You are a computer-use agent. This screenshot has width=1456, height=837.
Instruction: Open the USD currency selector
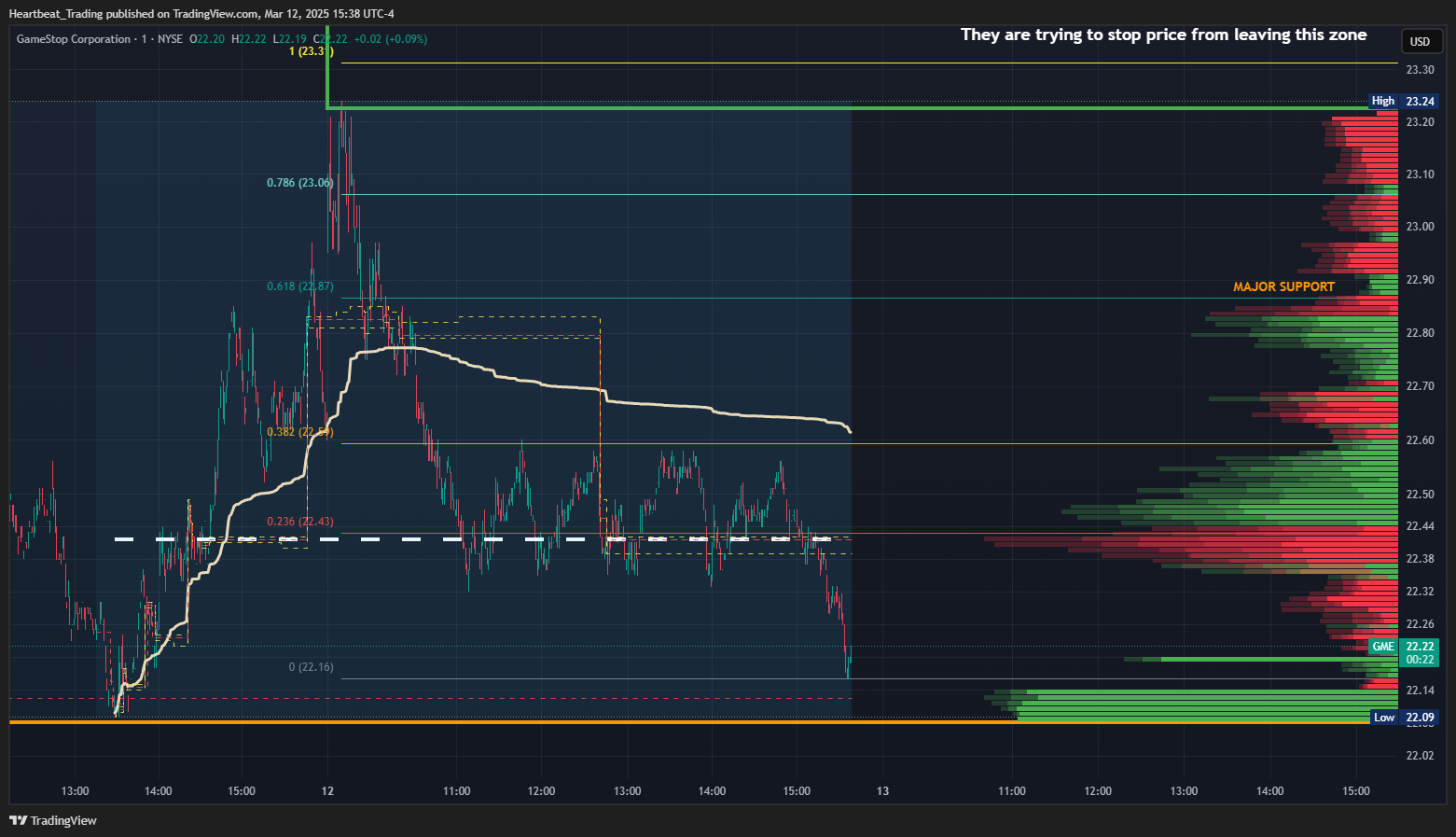(x=1420, y=41)
